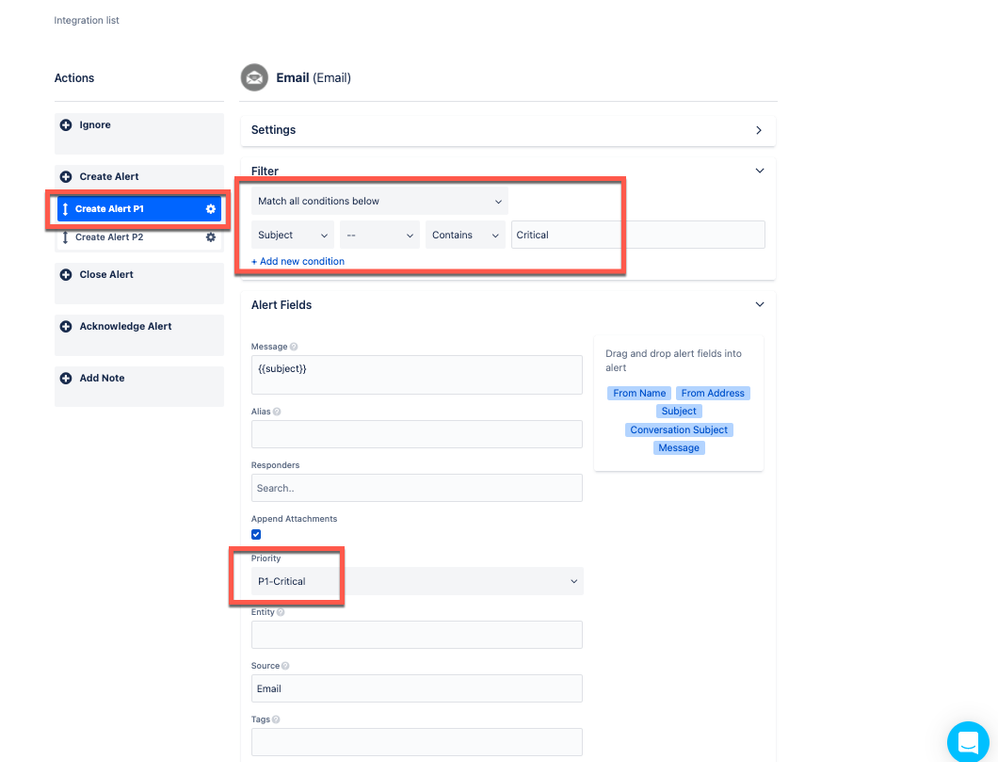
Task: Go back to Integration list
Action: pos(87,20)
